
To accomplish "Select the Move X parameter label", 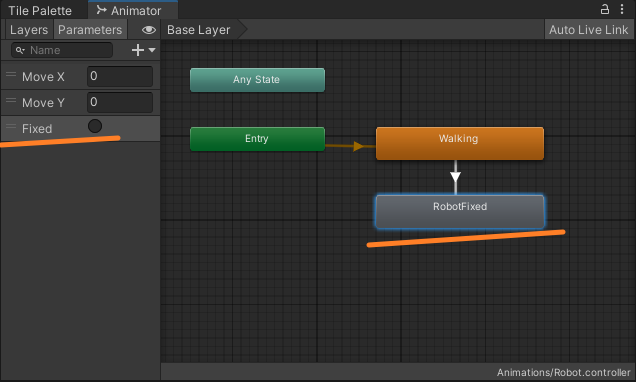I will (43, 77).
